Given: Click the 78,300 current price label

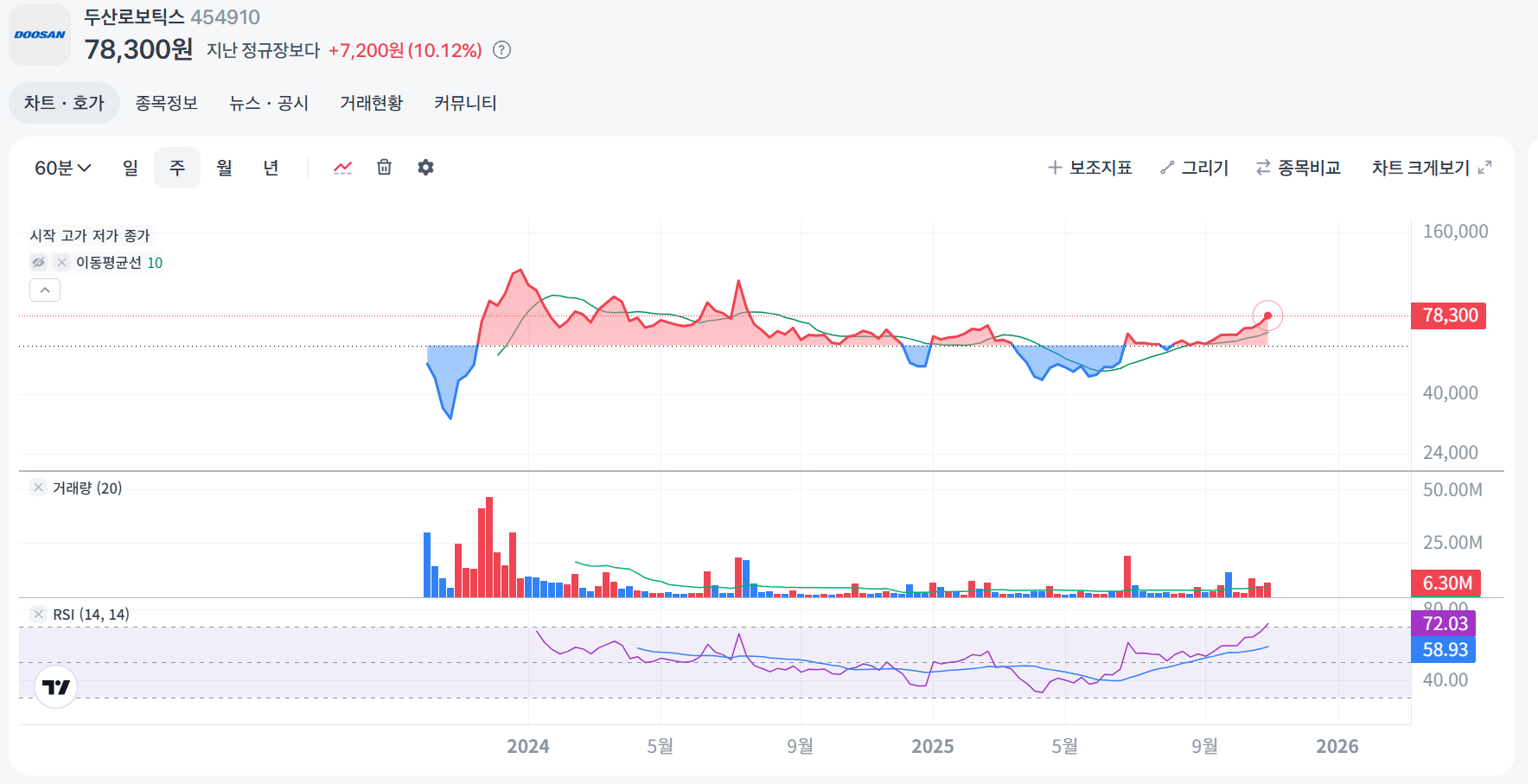Looking at the screenshot, I should [1449, 316].
